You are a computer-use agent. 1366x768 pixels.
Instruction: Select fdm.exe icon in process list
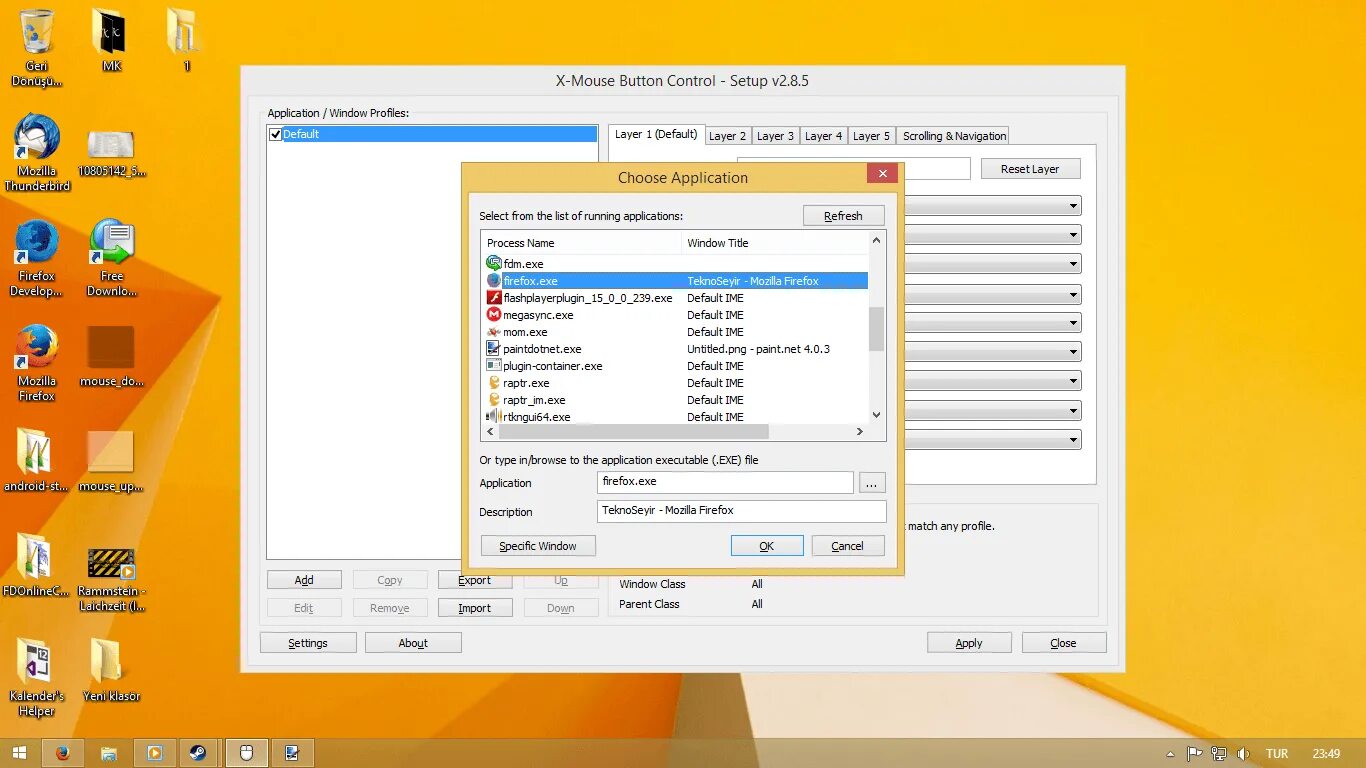click(x=493, y=263)
